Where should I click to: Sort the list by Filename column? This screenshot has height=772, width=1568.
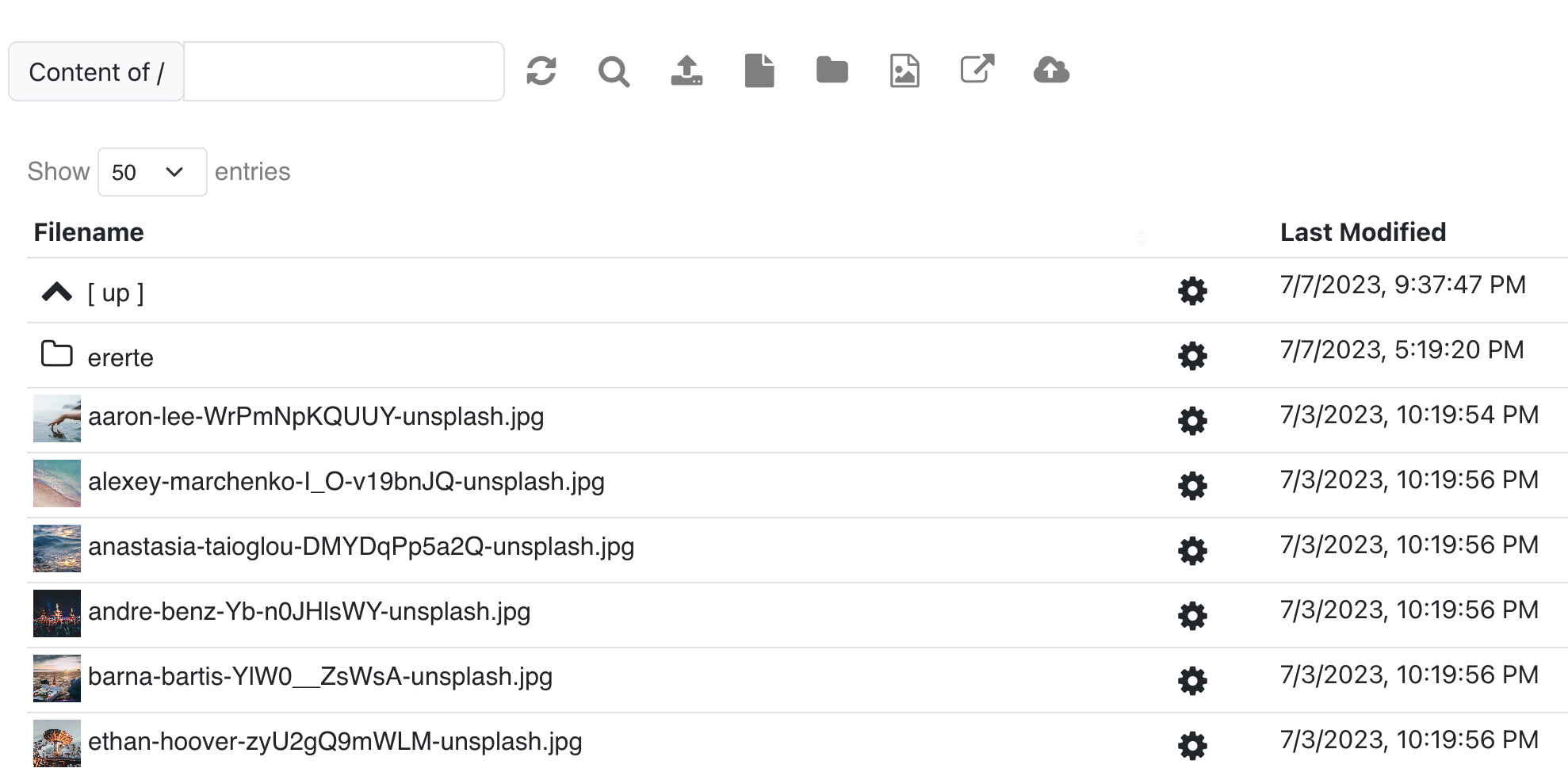tap(89, 232)
